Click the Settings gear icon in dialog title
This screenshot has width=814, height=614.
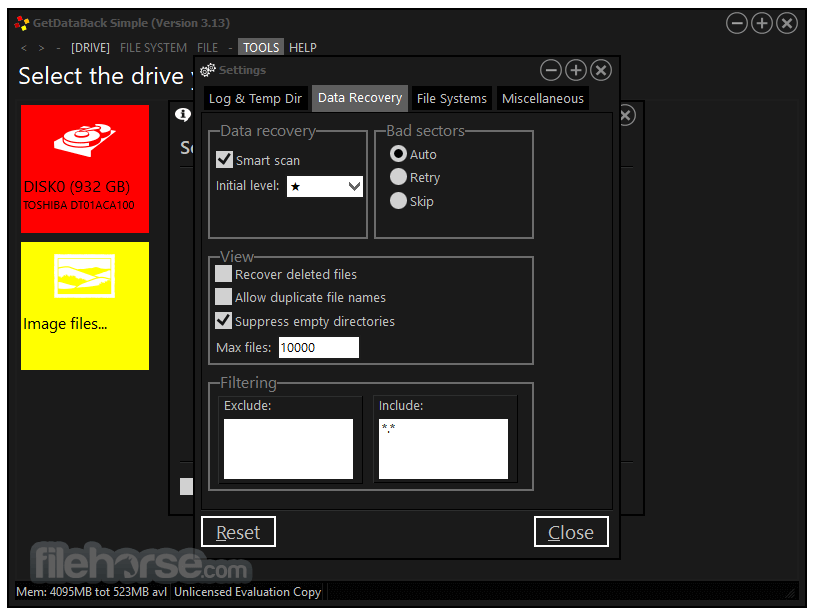point(208,70)
